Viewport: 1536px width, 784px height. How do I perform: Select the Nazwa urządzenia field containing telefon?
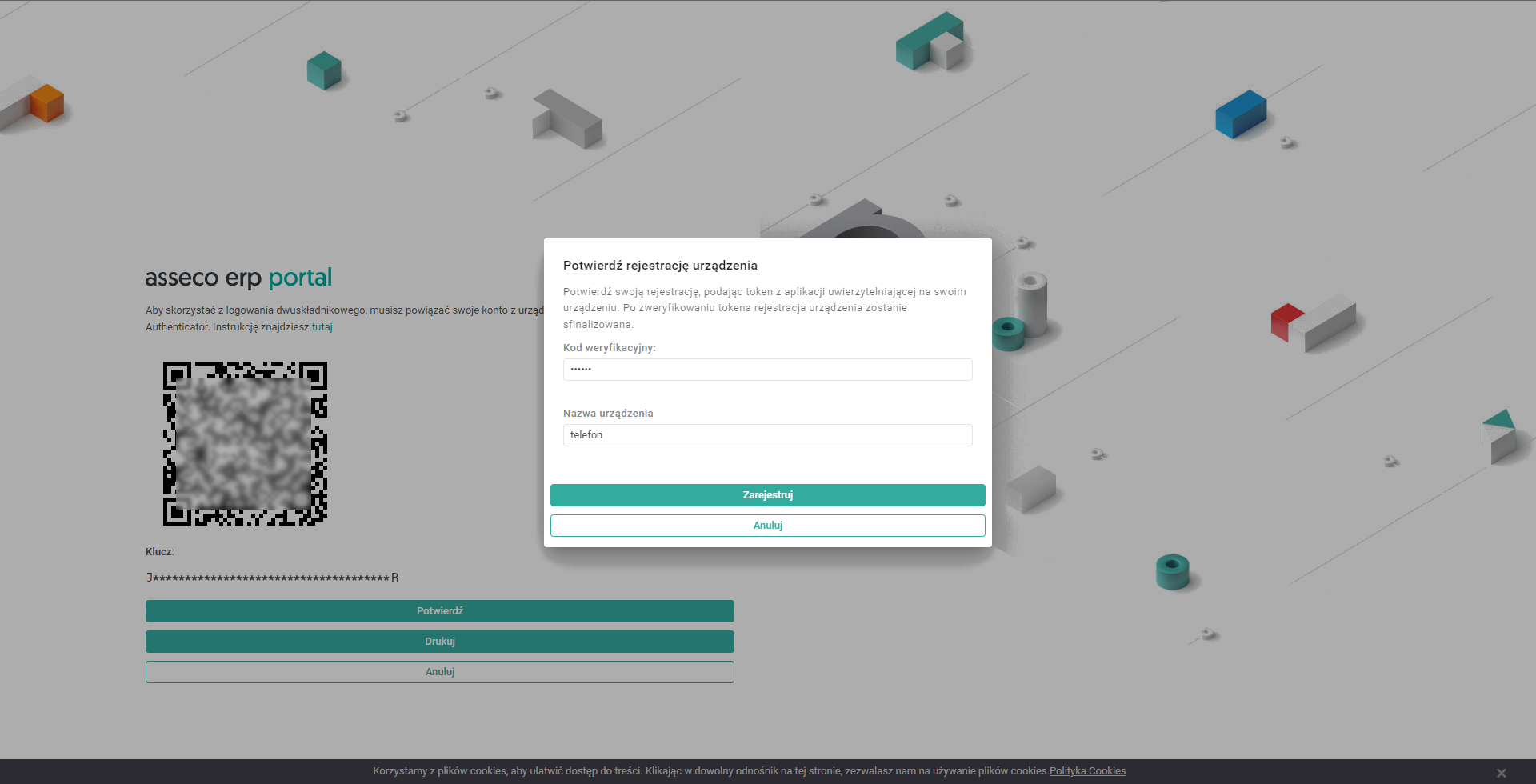click(768, 435)
